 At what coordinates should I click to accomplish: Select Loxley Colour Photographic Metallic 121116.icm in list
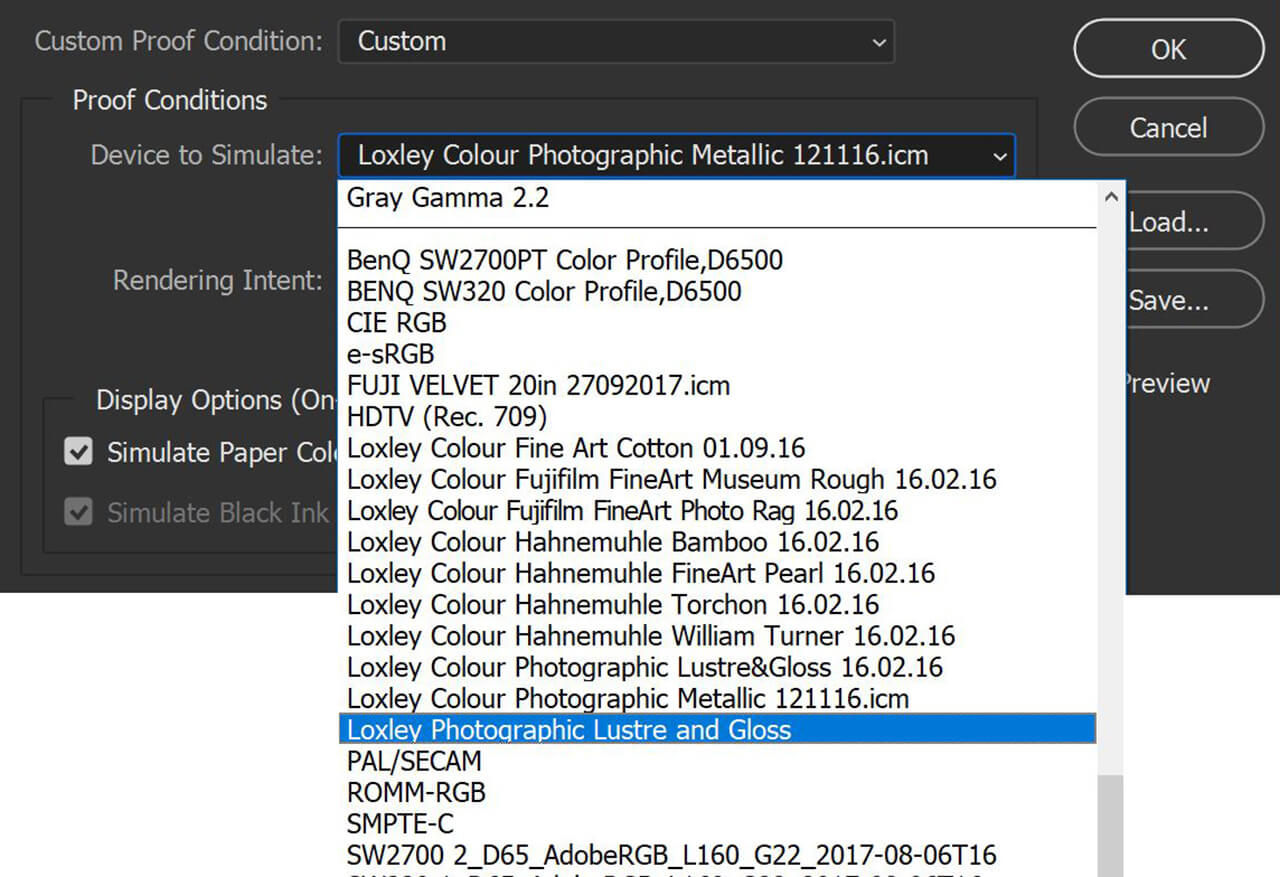click(x=717, y=698)
